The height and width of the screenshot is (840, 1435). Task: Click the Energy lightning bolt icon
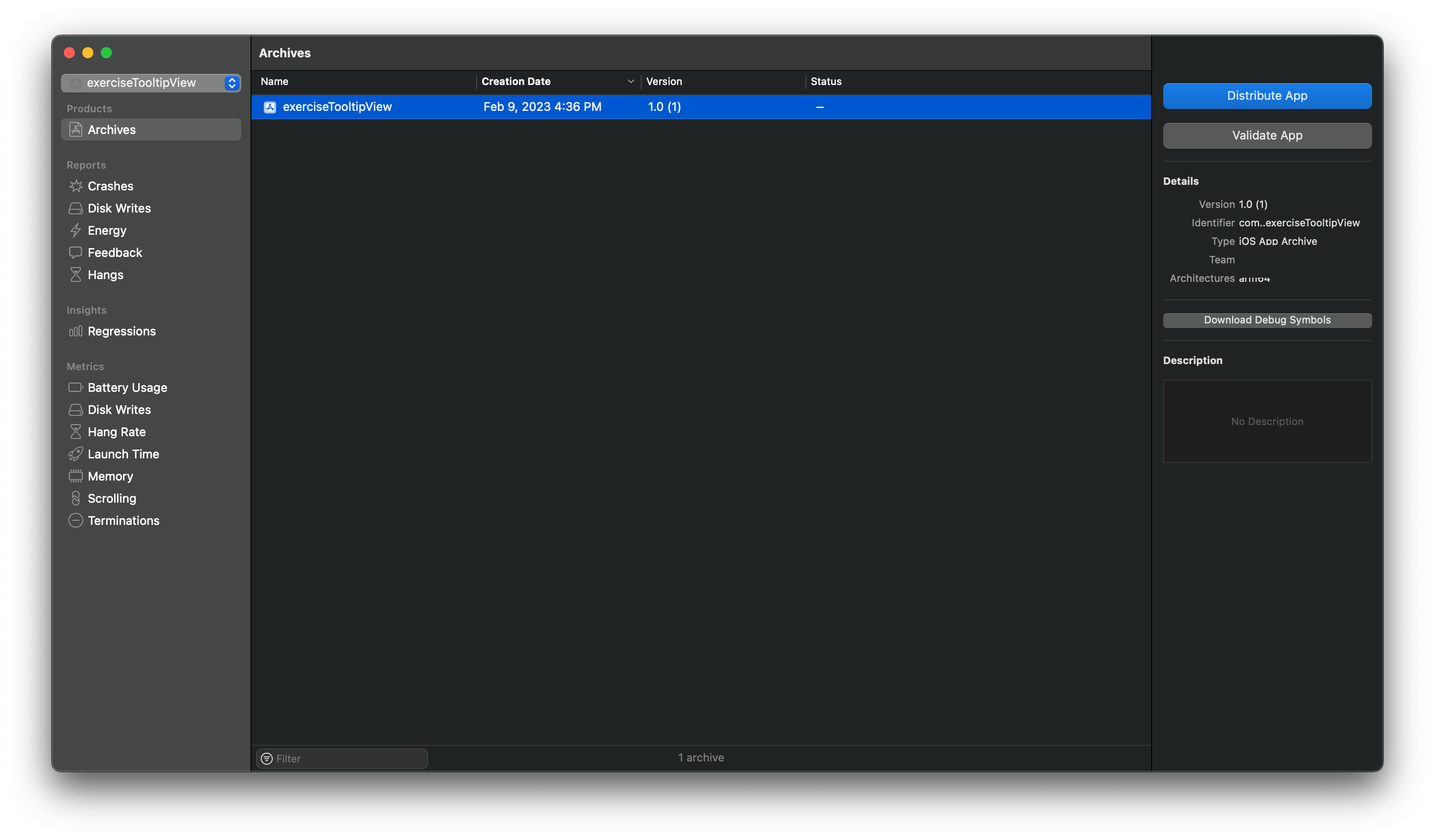point(75,231)
